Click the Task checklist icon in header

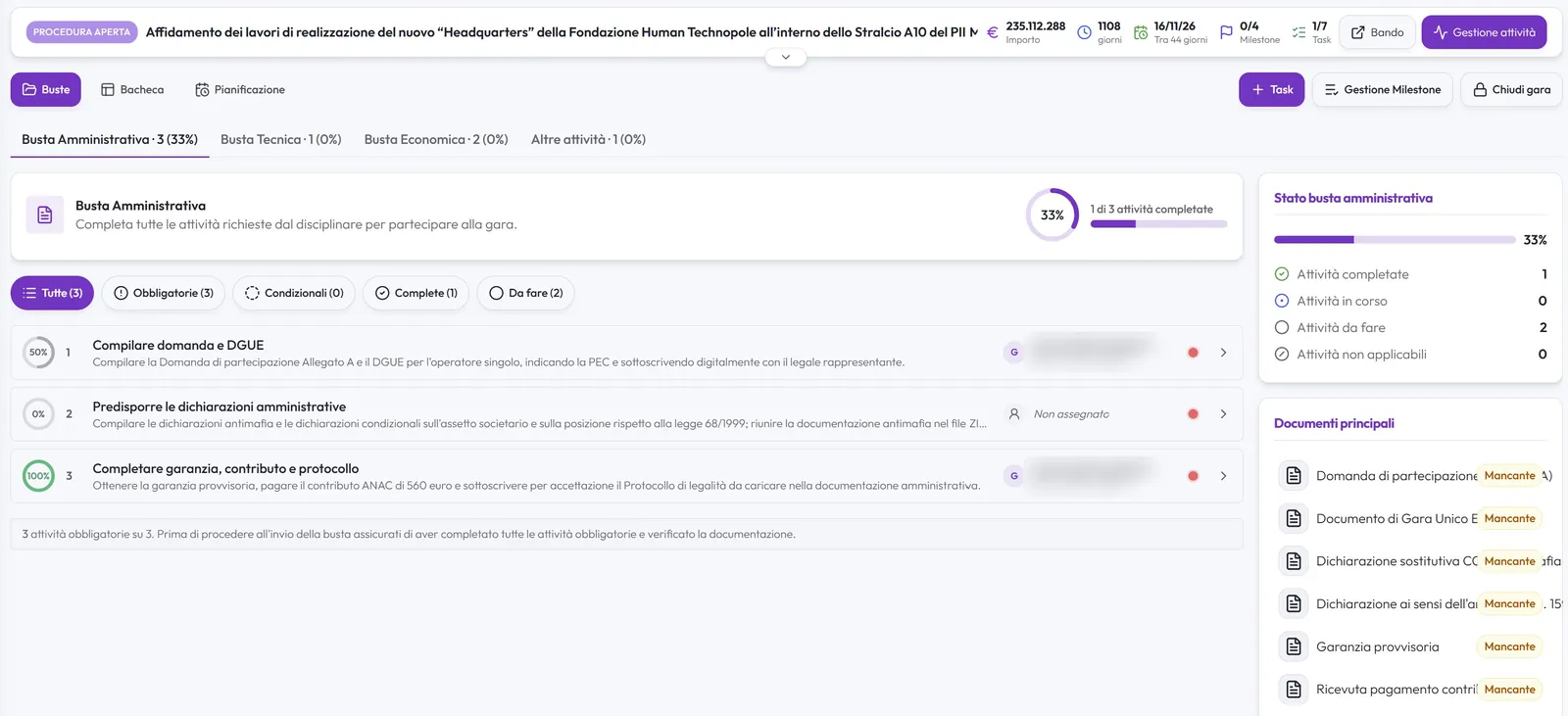click(x=1298, y=32)
